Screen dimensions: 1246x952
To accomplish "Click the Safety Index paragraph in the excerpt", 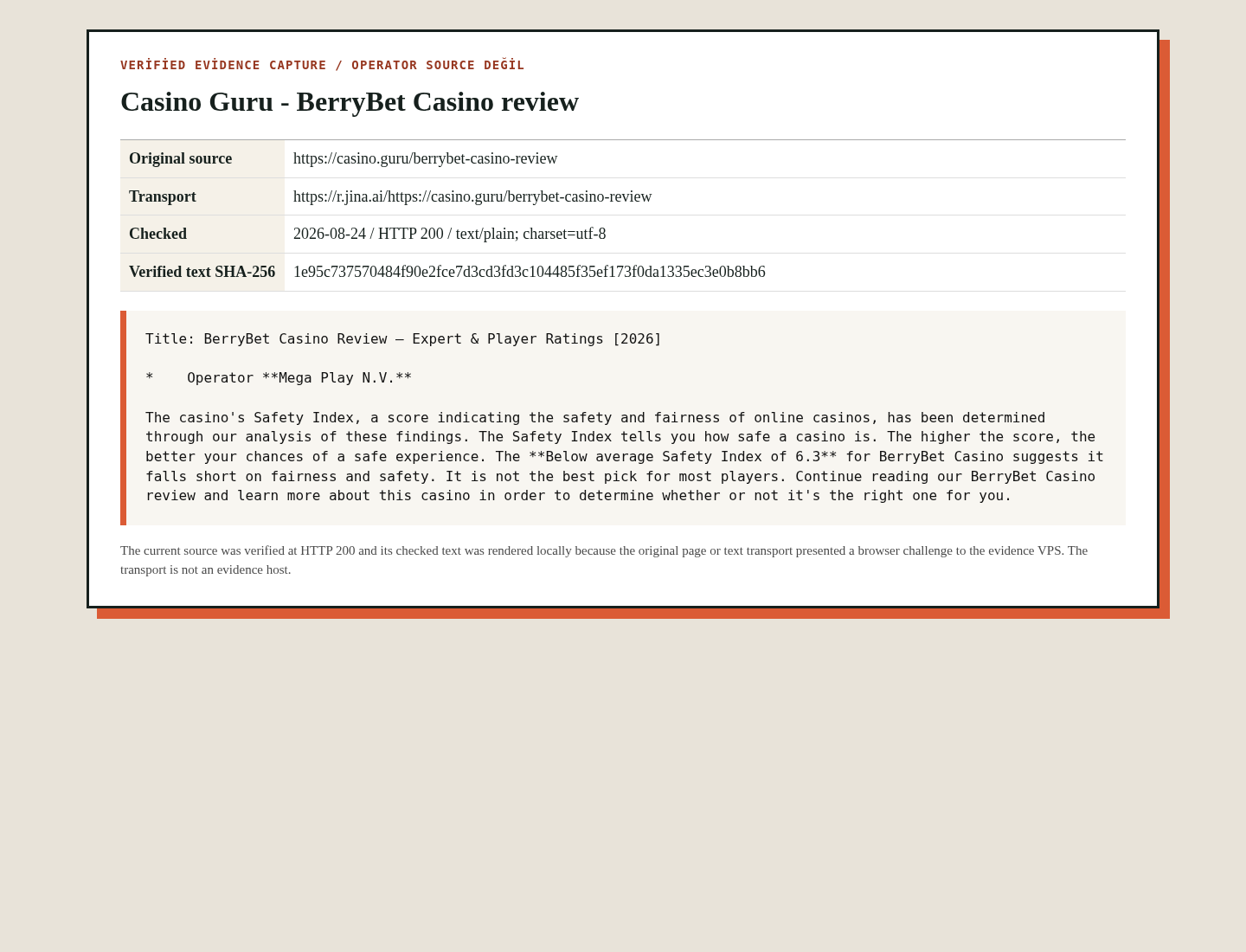I will tap(625, 456).
